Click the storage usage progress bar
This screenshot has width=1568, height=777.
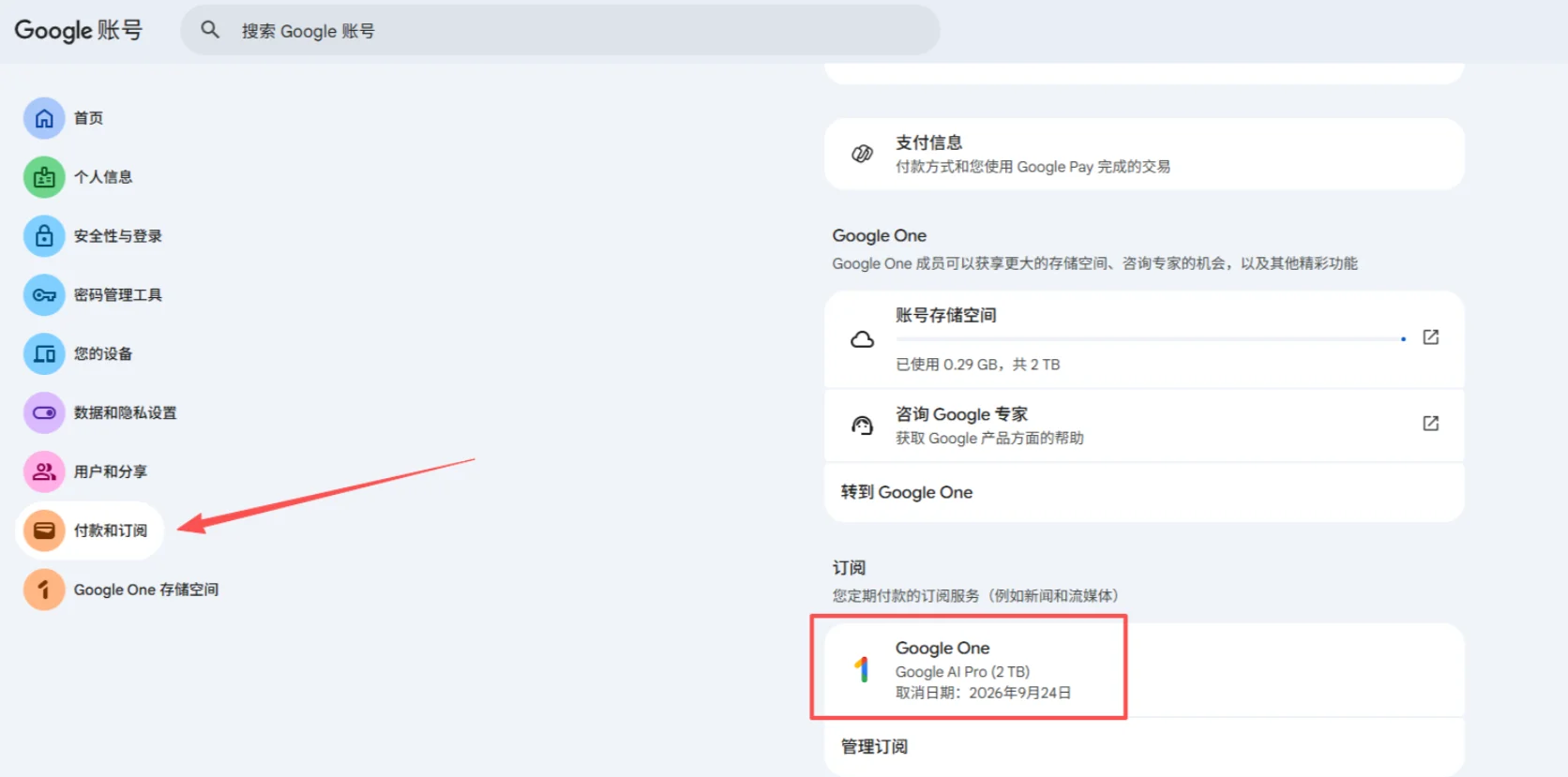(x=1151, y=339)
